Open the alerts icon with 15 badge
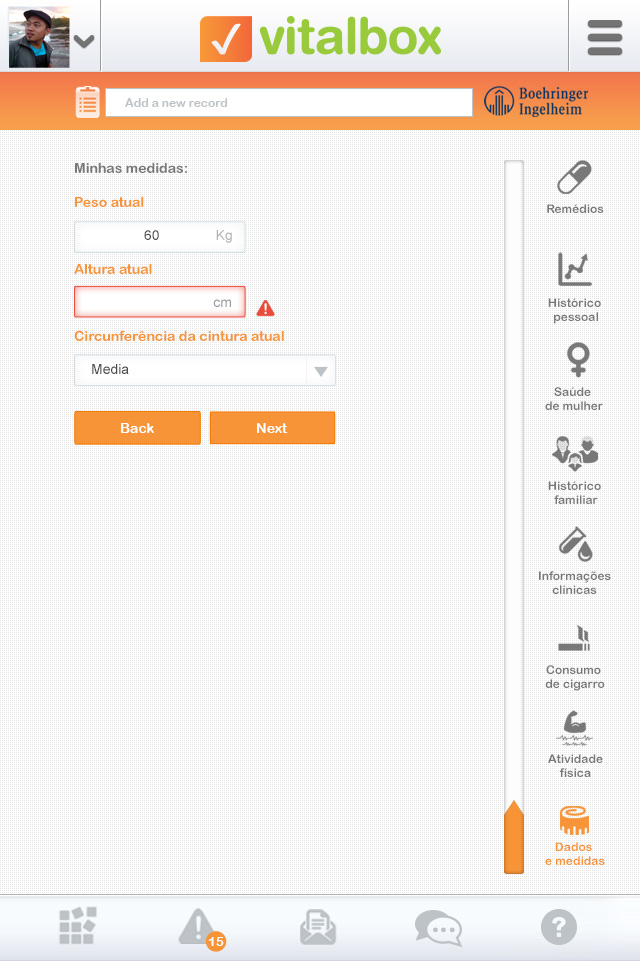Viewport: 640px width, 961px height. (198, 928)
